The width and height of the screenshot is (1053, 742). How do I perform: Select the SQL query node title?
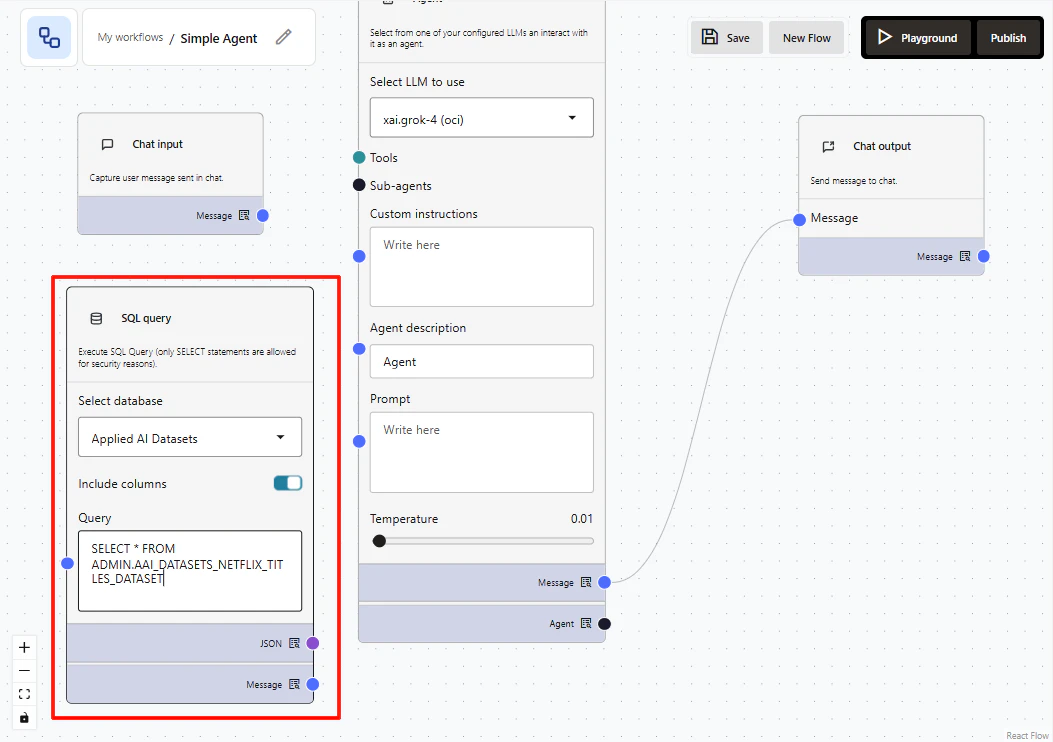146,318
